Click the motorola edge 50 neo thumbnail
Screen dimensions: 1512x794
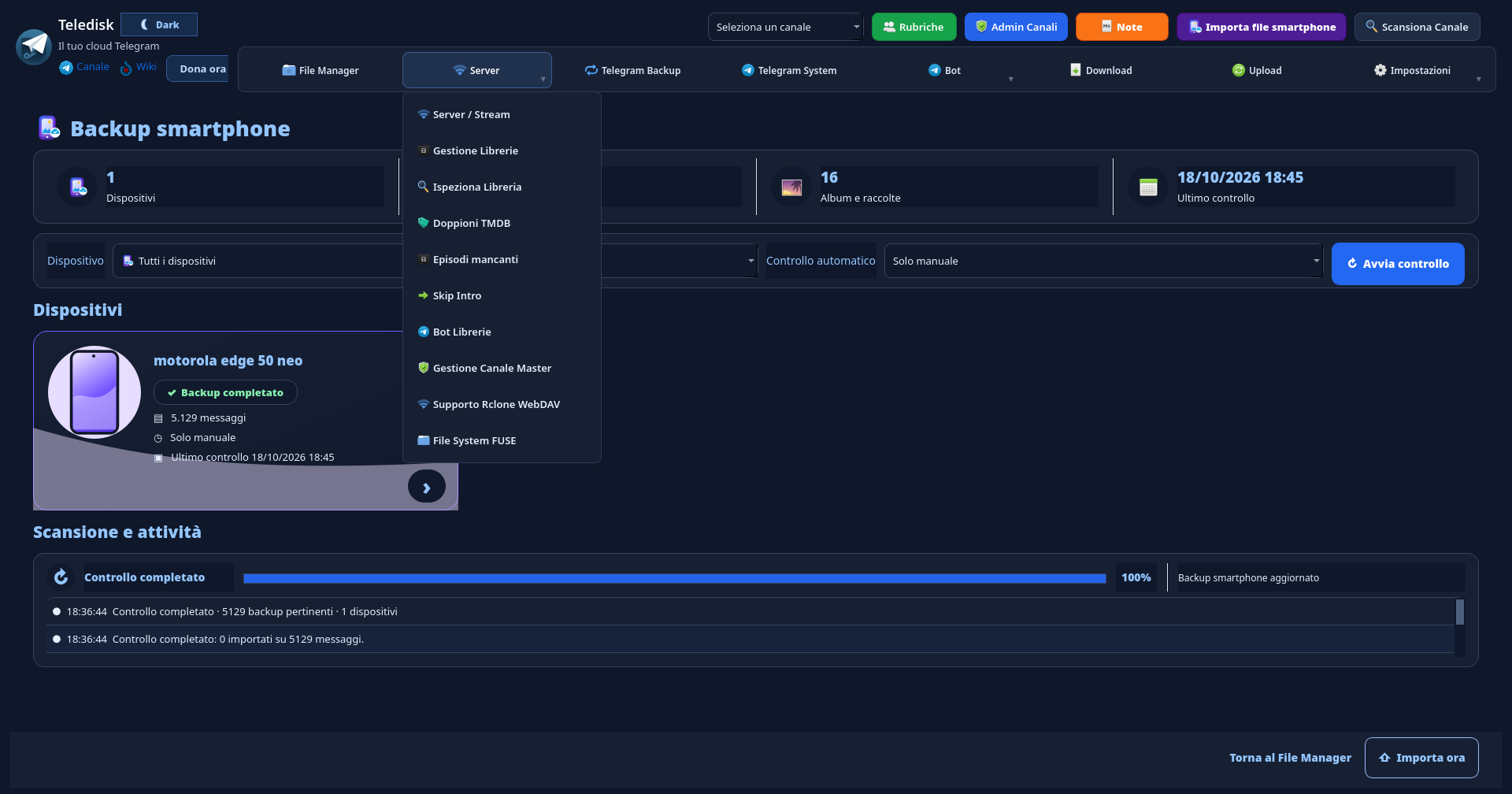[x=94, y=392]
